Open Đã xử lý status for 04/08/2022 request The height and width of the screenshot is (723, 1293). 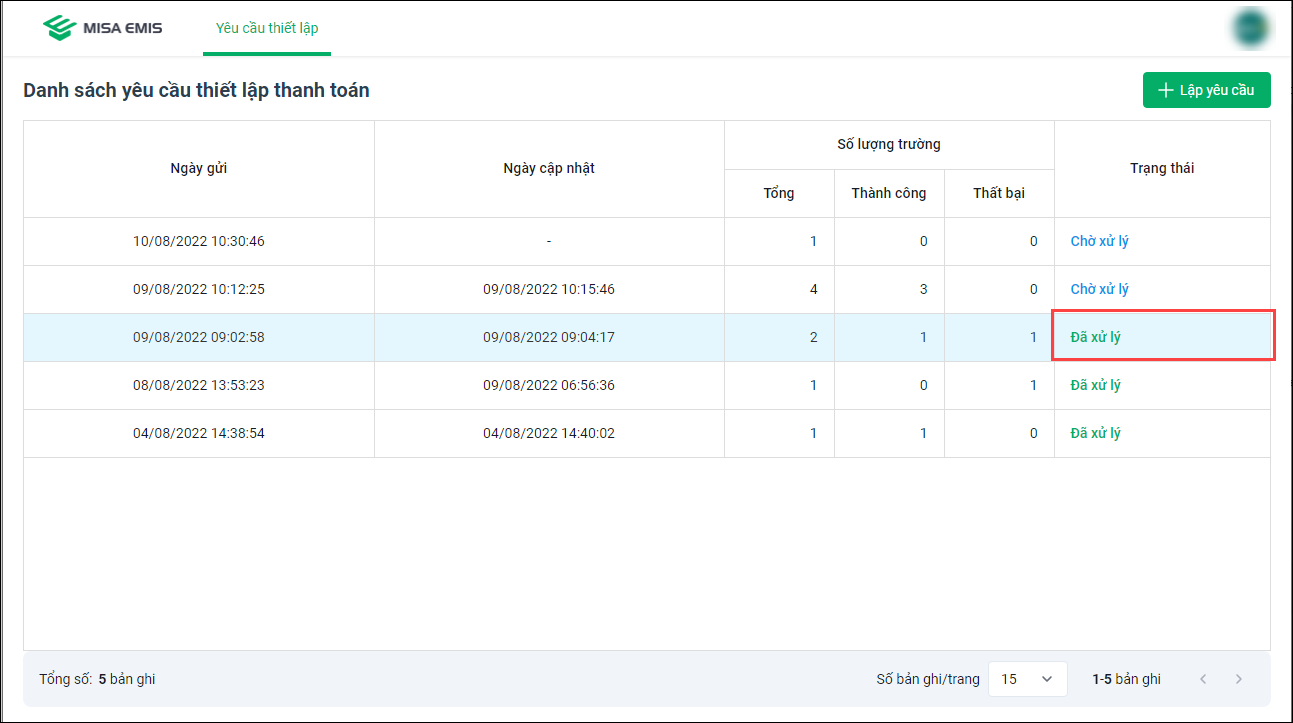pyautogui.click(x=1096, y=433)
